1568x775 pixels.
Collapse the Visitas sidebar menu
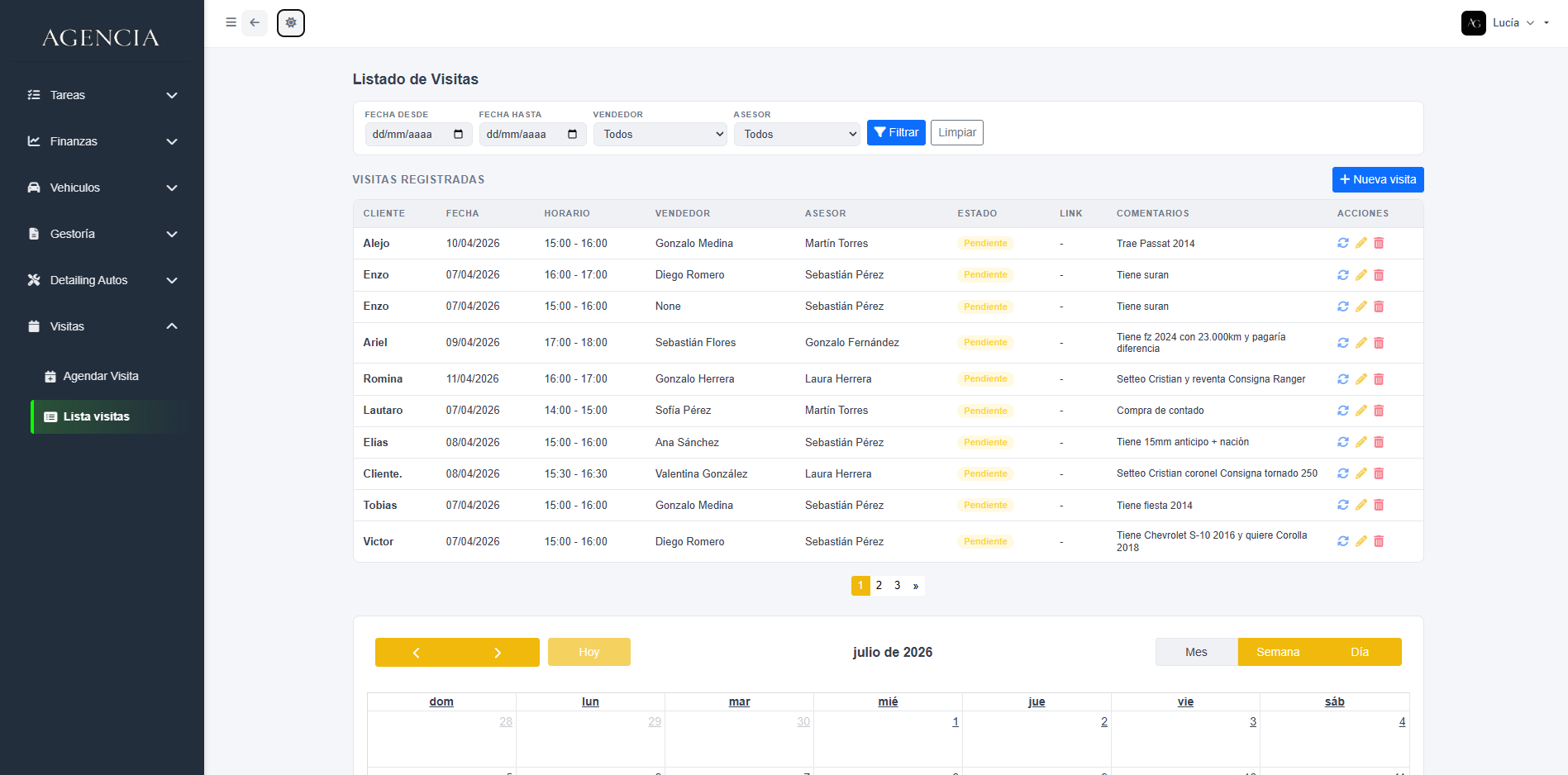pyautogui.click(x=172, y=326)
